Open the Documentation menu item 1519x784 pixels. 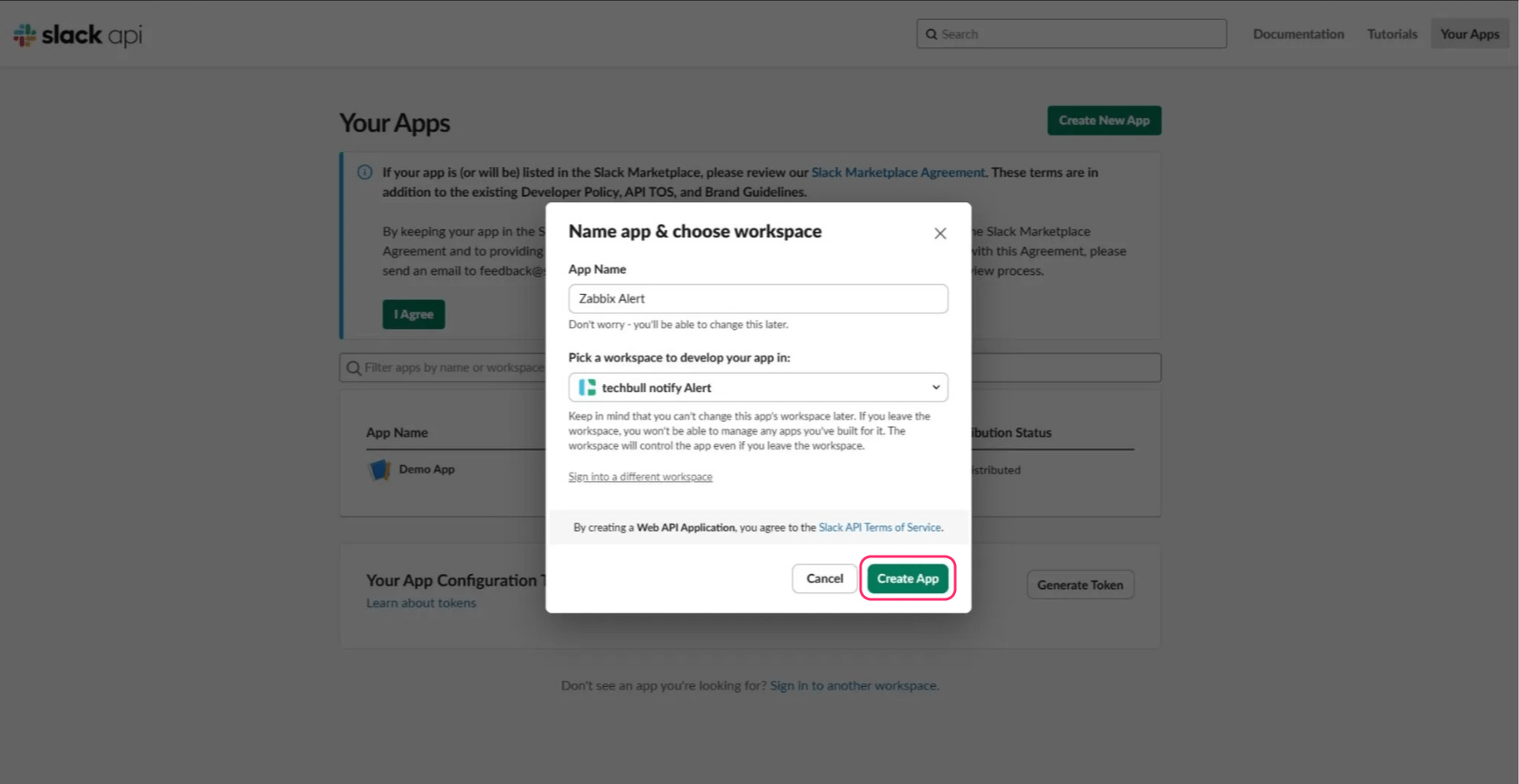[1297, 34]
